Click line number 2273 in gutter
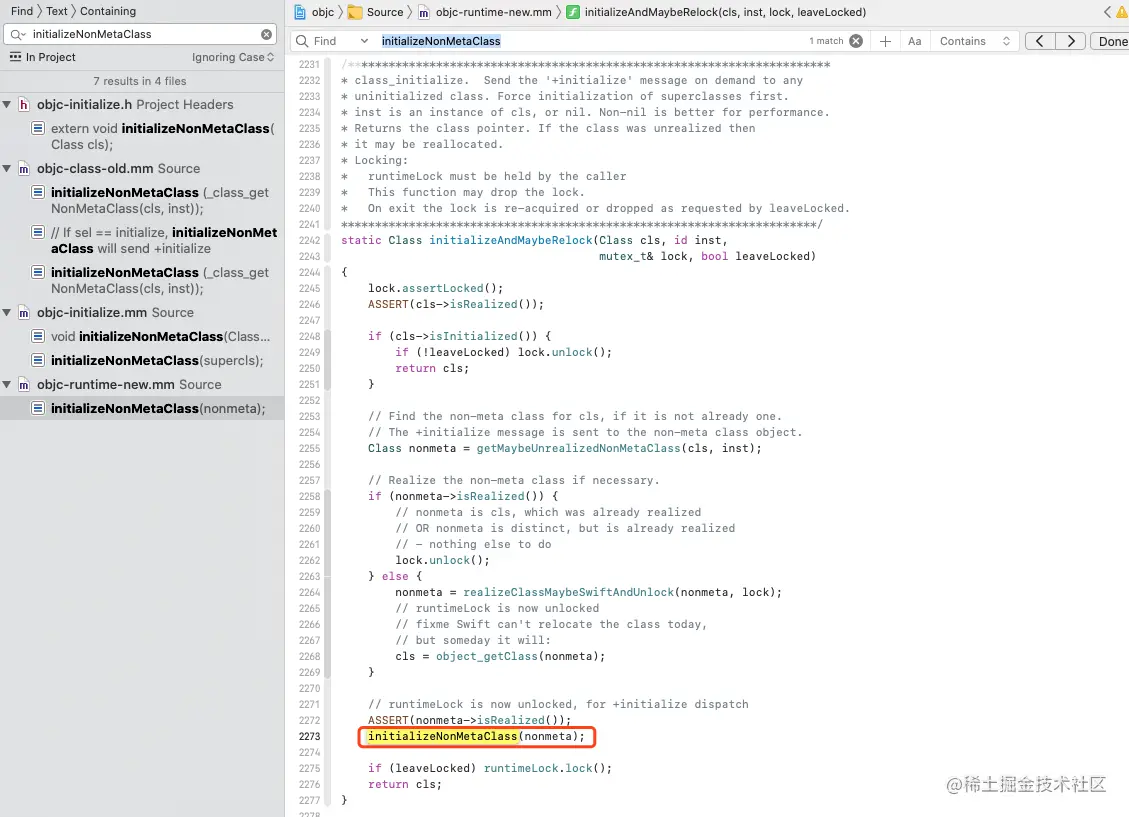 (310, 736)
